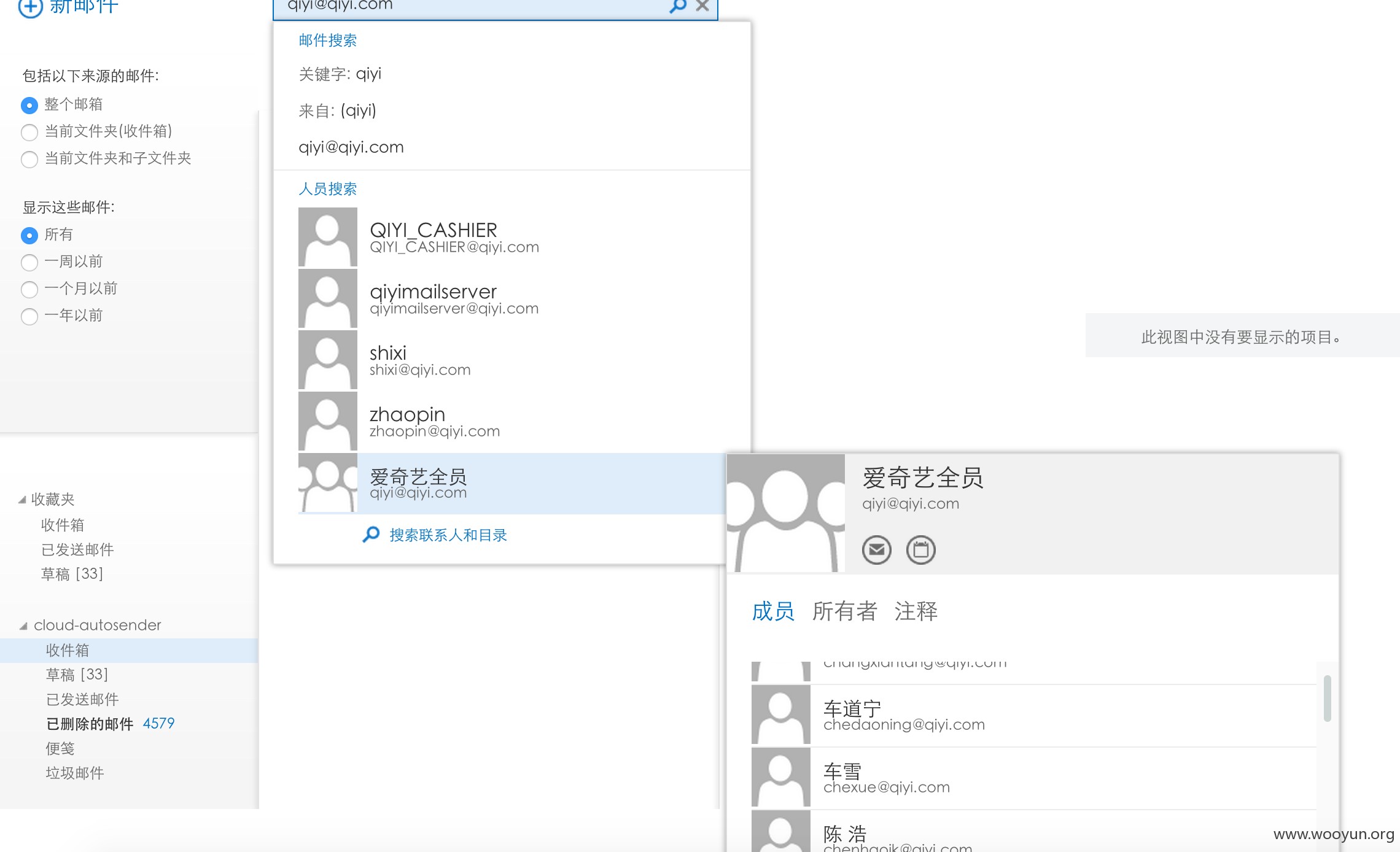This screenshot has height=852, width=1400.
Task: Click the qiyi@qiyi.com address in contact card
Action: (911, 503)
